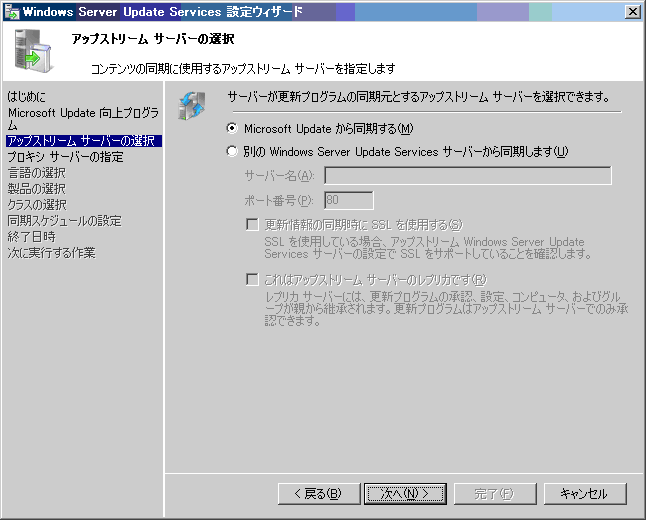The height and width of the screenshot is (520, 646).
Task: Go to 'はじめに' wizard step
Action: [x=27, y=97]
